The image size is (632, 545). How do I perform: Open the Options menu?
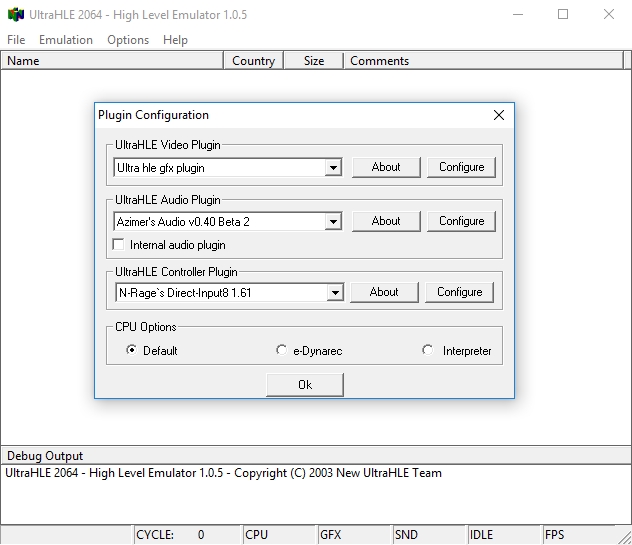[x=128, y=40]
